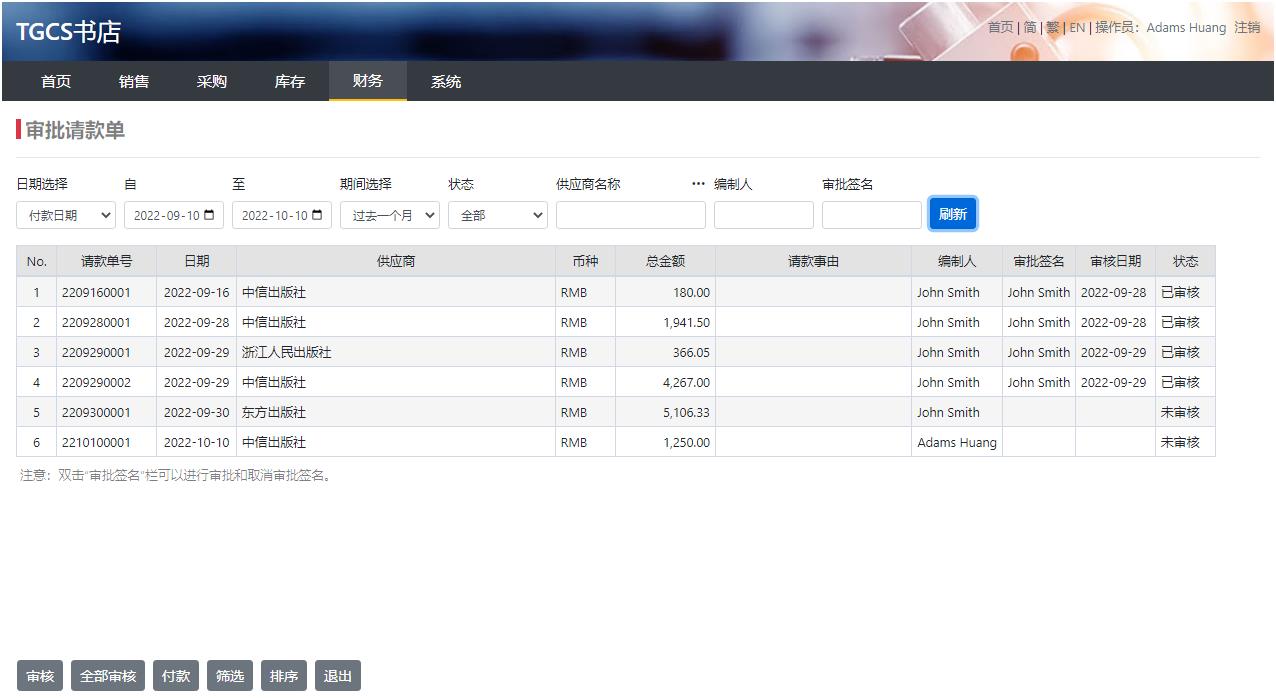Select request row 2209300001 for 东方出版社

click(96, 412)
